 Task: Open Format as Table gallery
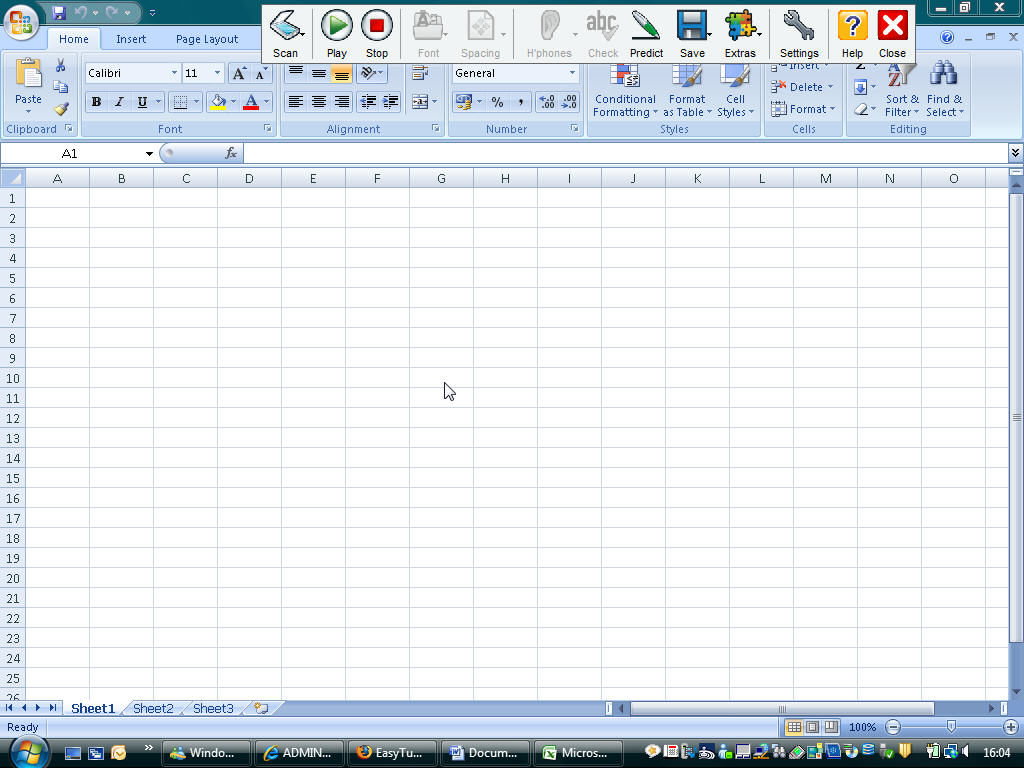point(687,92)
